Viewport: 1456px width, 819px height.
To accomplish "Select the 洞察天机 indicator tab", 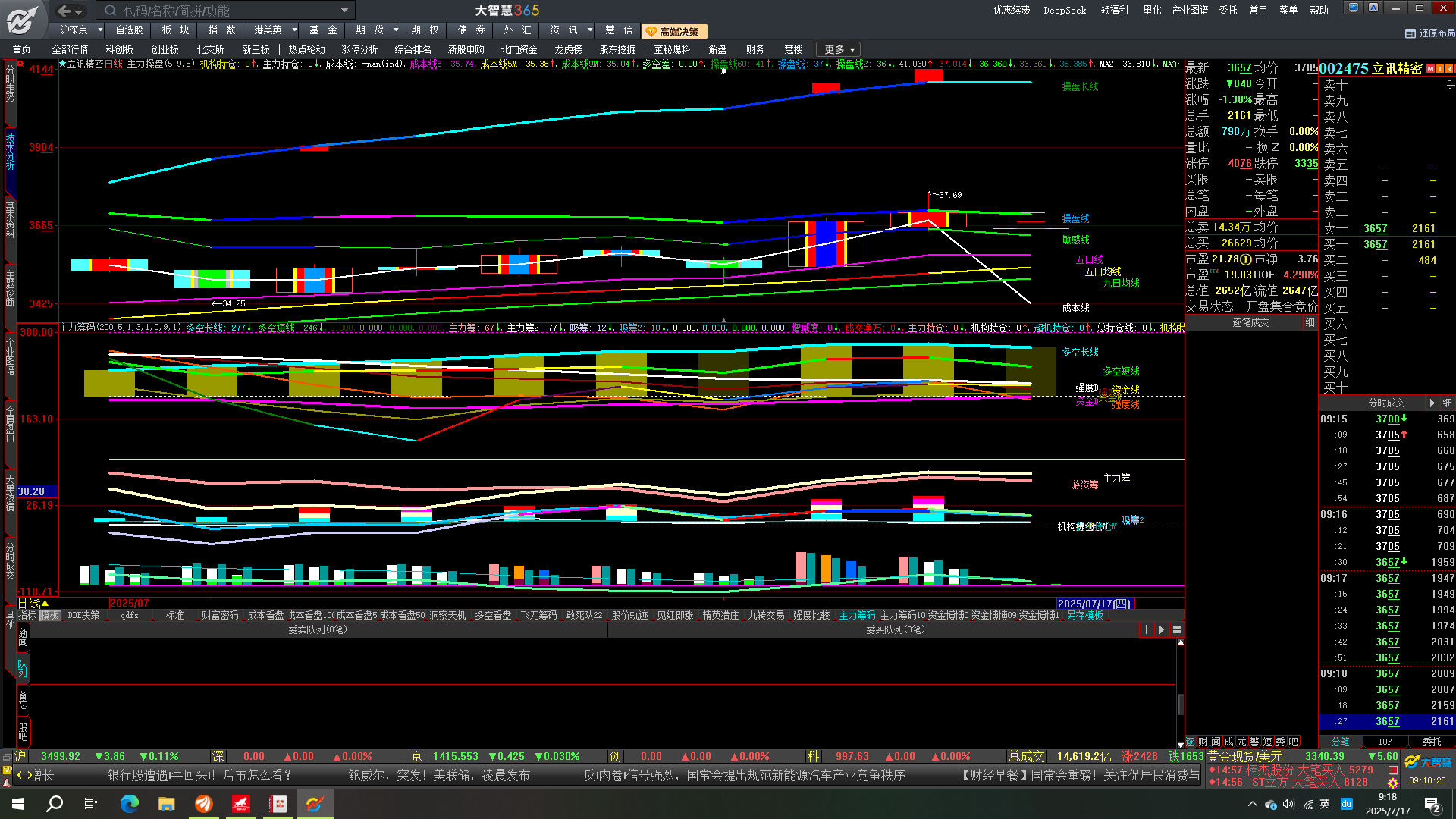I will (447, 616).
